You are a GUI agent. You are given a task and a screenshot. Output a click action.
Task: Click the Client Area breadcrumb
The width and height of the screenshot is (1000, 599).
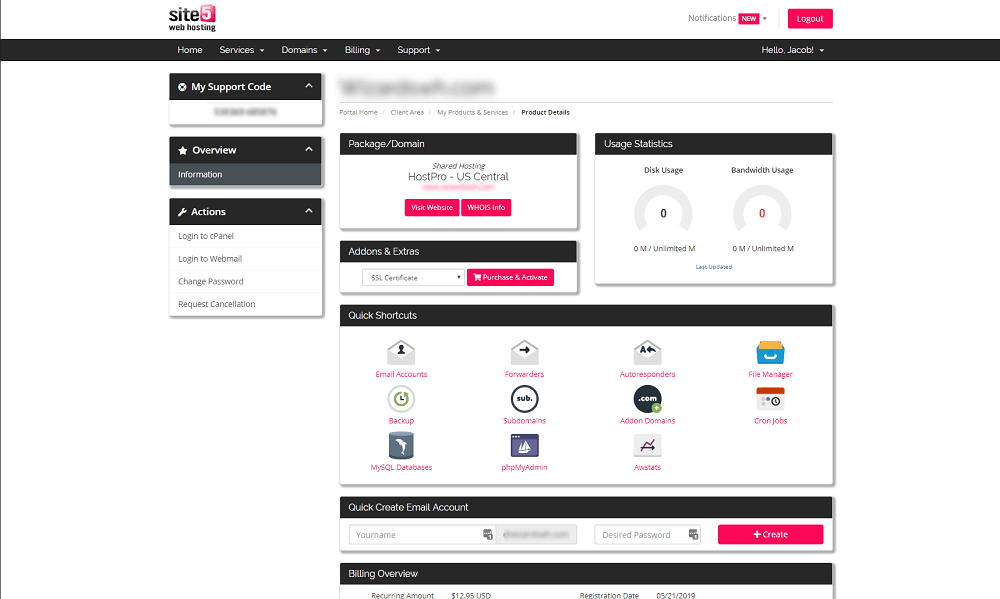click(407, 112)
